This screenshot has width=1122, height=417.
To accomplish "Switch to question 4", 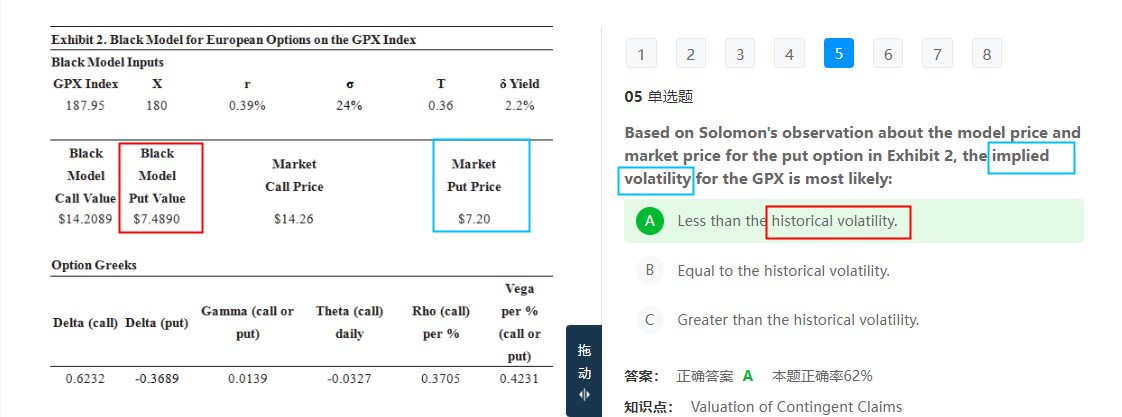I will click(789, 54).
